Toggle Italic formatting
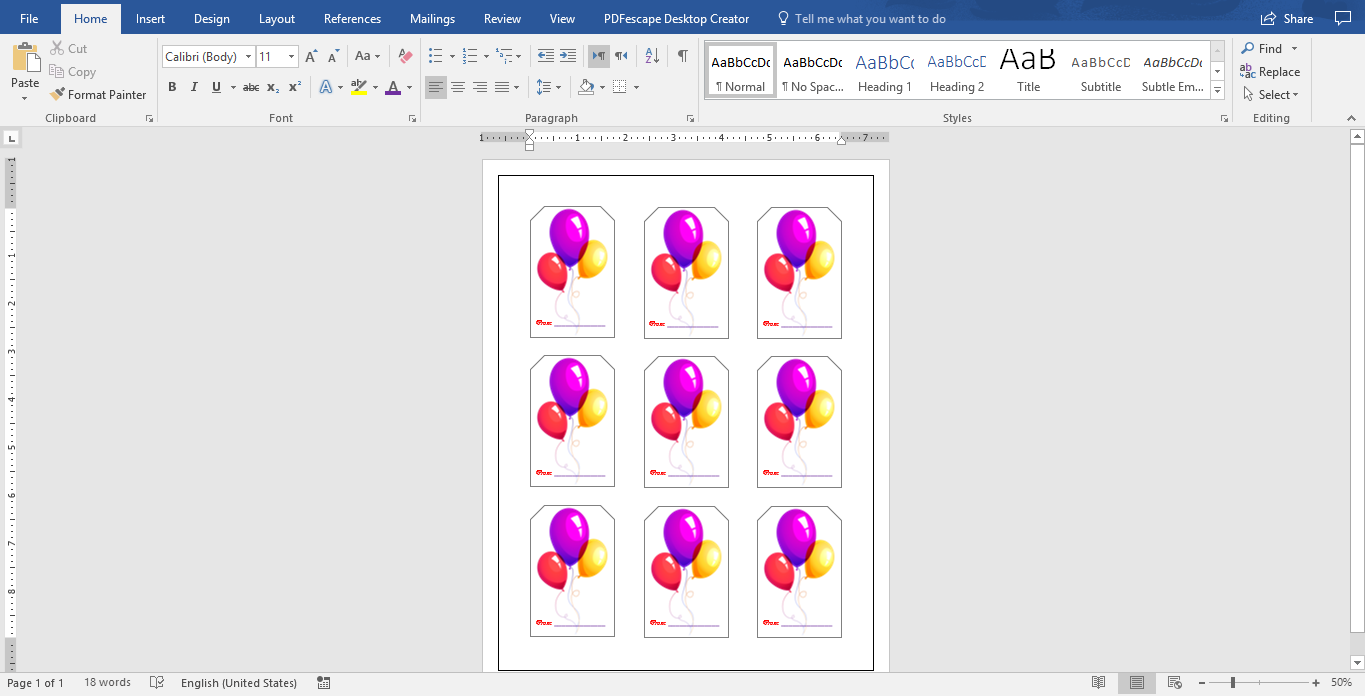The height and width of the screenshot is (696, 1365). [194, 87]
